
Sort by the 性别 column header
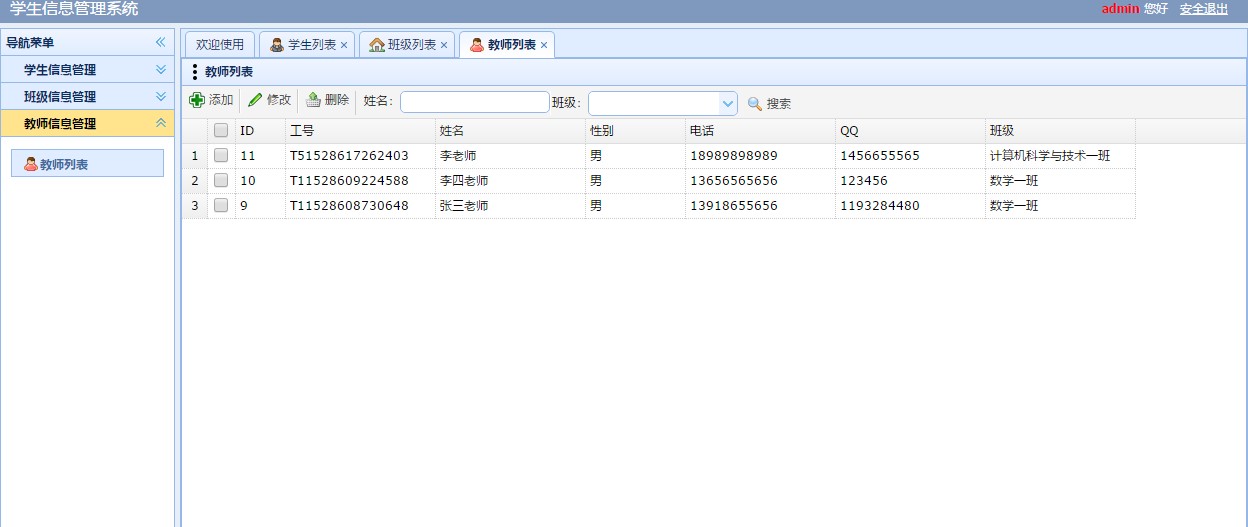635,131
